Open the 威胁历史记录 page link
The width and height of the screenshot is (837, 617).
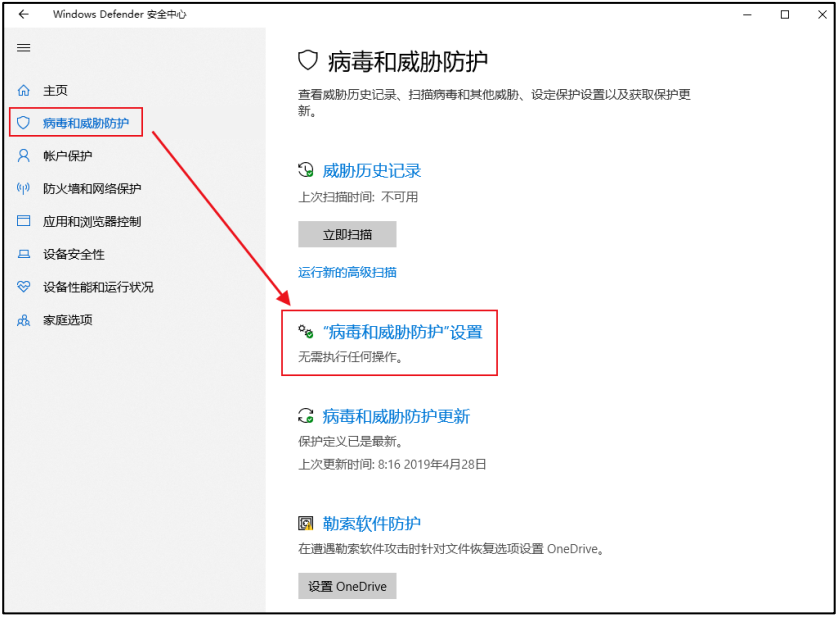click(x=373, y=170)
